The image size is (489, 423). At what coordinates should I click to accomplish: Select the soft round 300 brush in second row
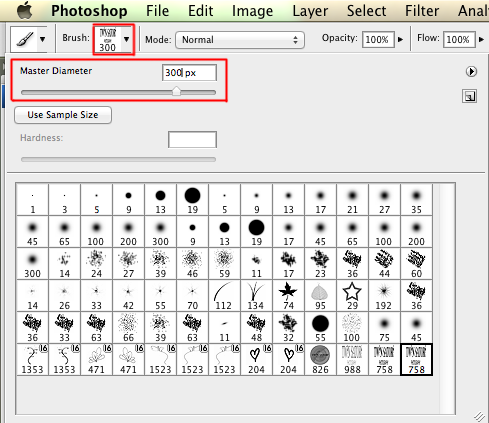click(x=160, y=231)
